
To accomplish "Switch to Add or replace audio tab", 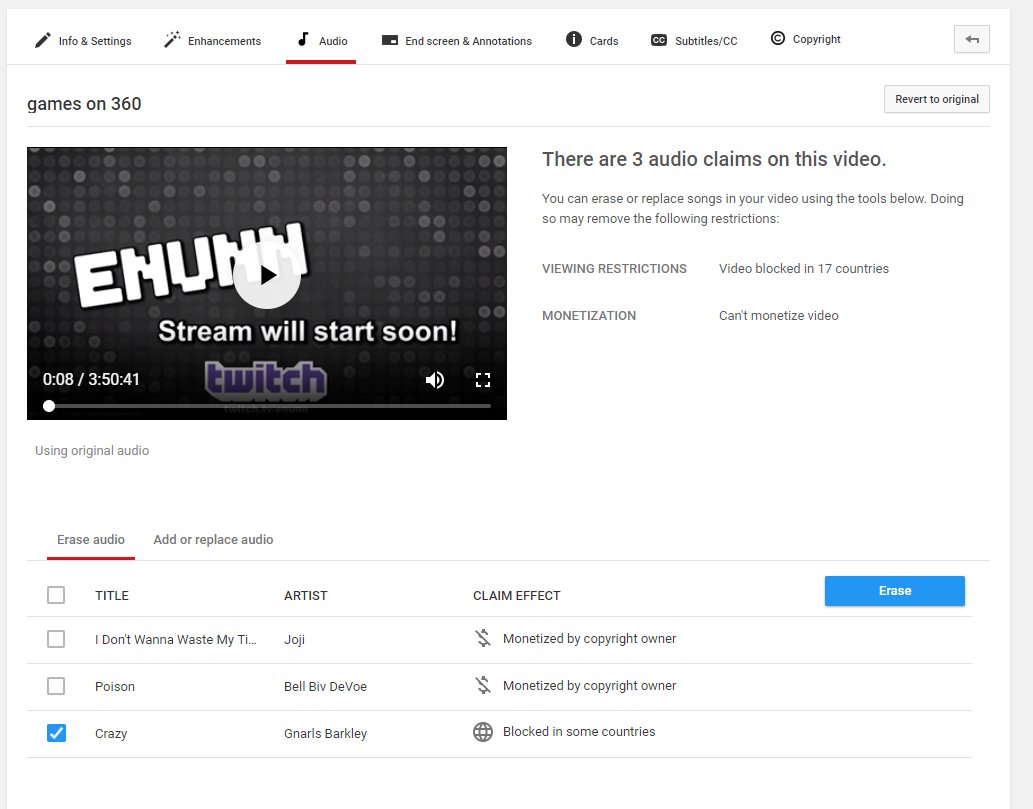I will pos(213,540).
